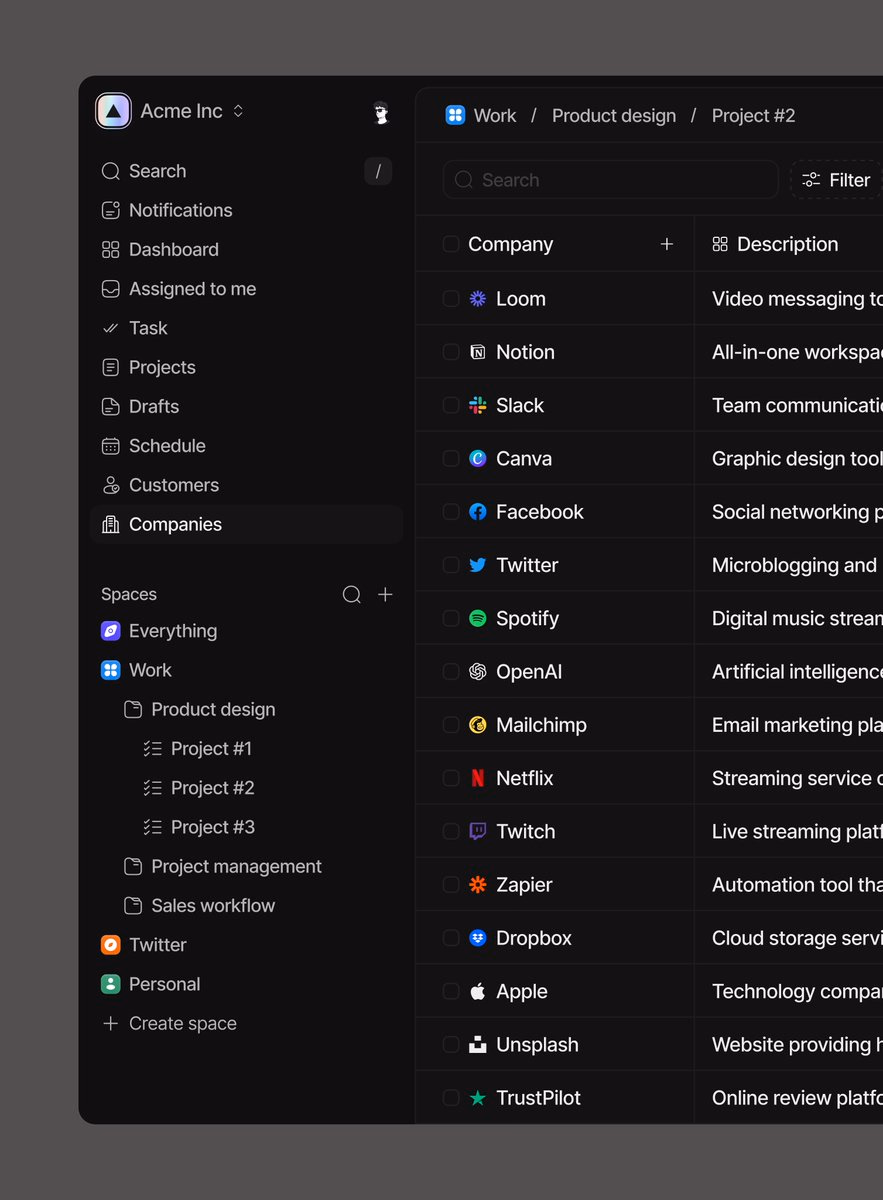Viewport: 883px width, 1200px height.
Task: Click the Customers person icon
Action: coord(111,485)
